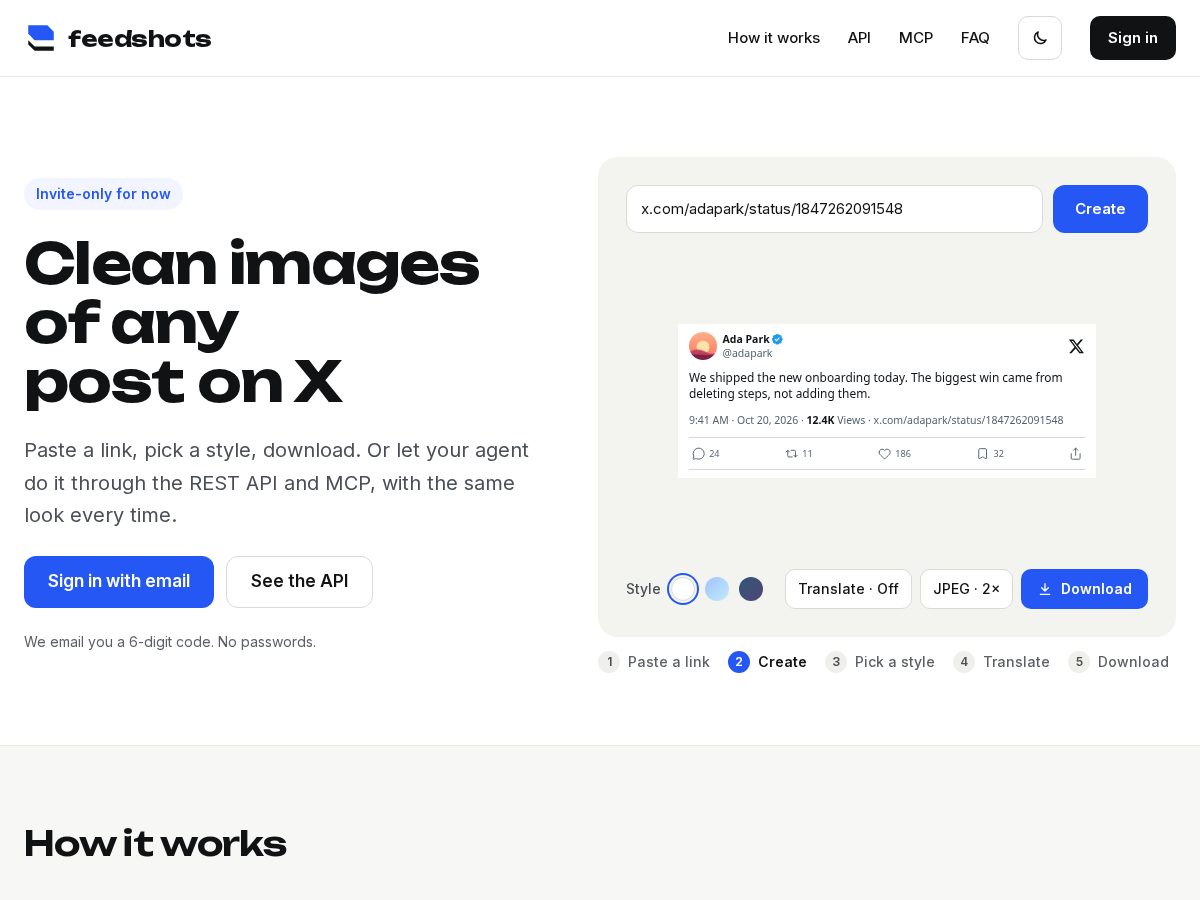Click the Style label
Image resolution: width=1200 pixels, height=900 pixels.
643,589
